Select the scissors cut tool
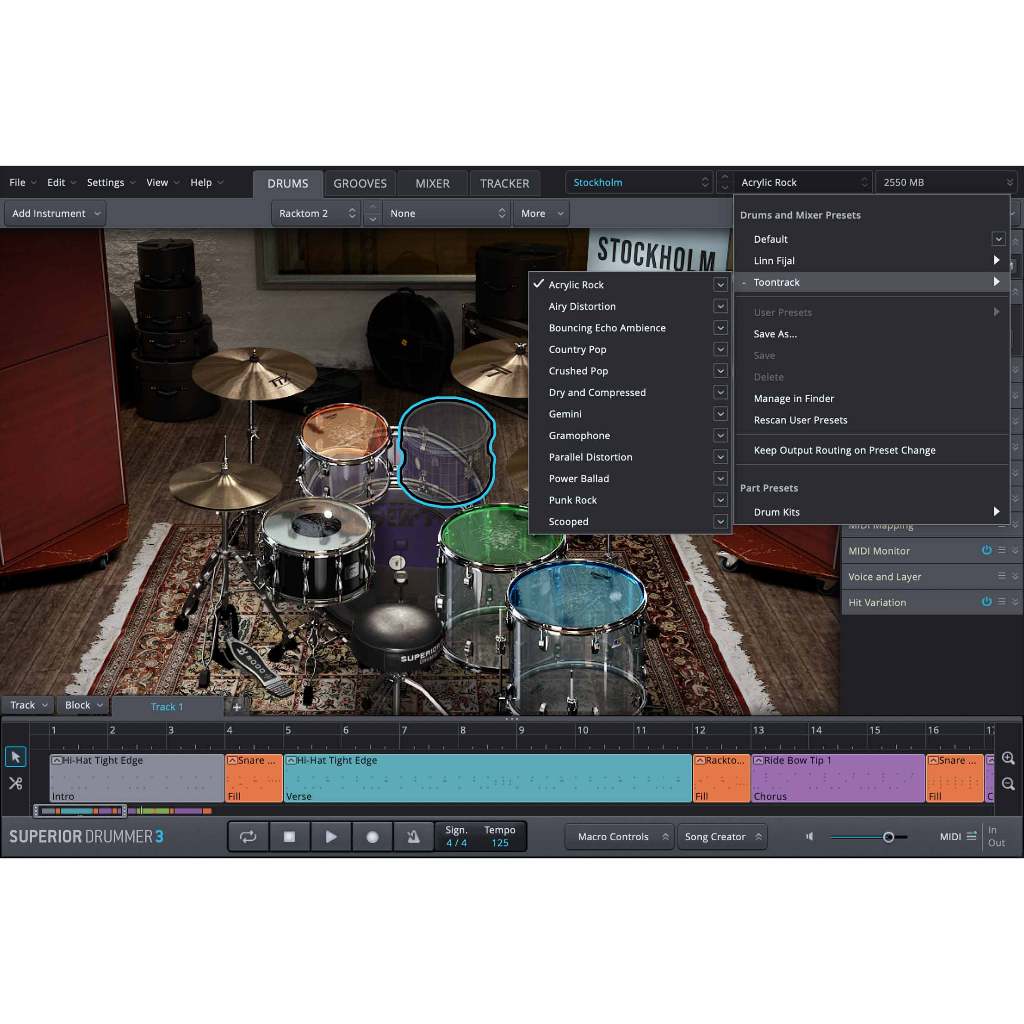The image size is (1024, 1024). coord(15,783)
